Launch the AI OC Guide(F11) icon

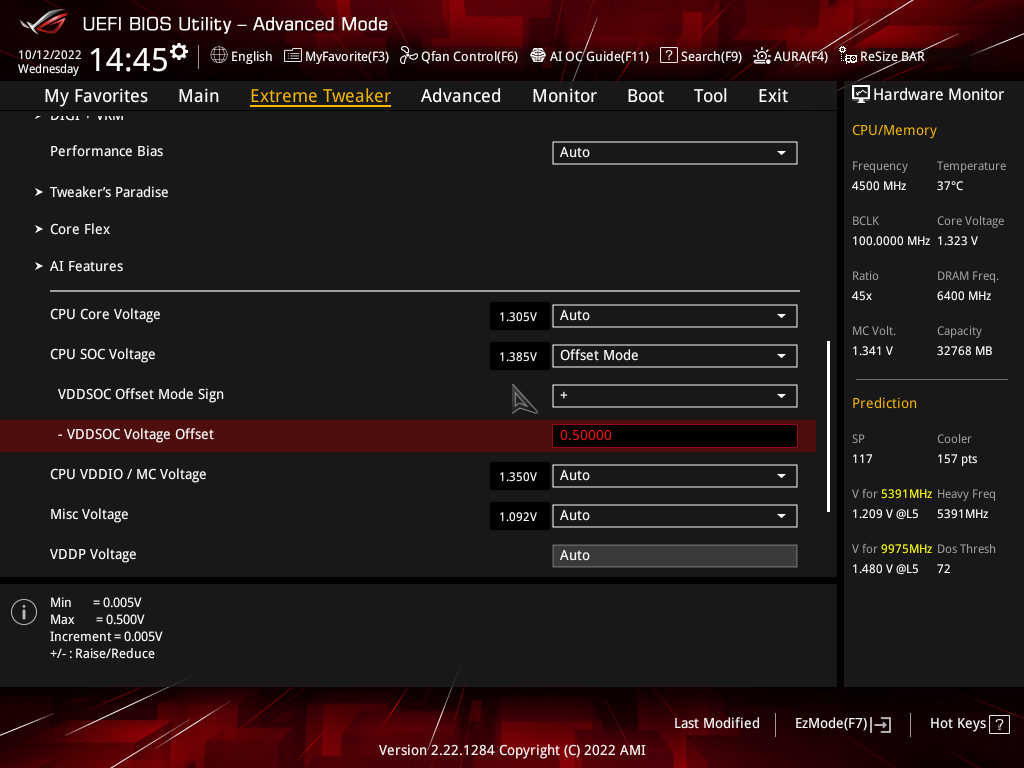coord(537,56)
